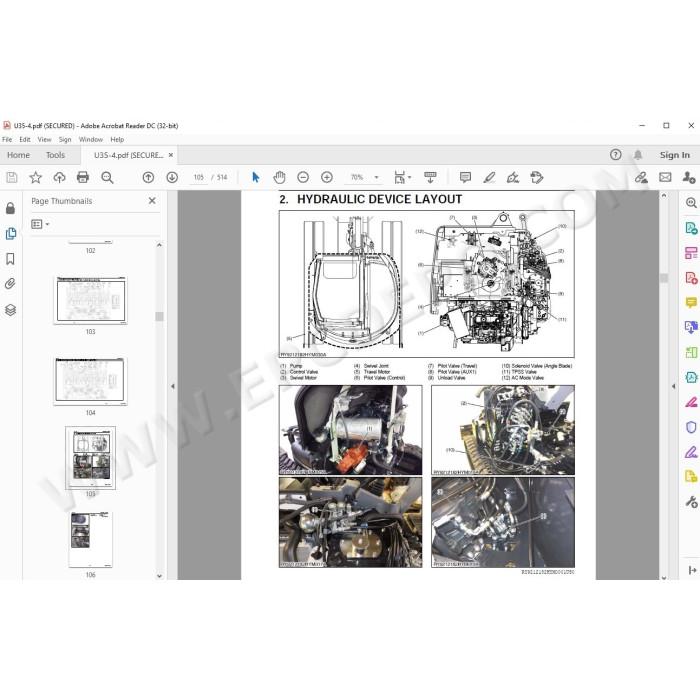Open the fit page options icon
This screenshot has height=700, width=700.
point(402,178)
